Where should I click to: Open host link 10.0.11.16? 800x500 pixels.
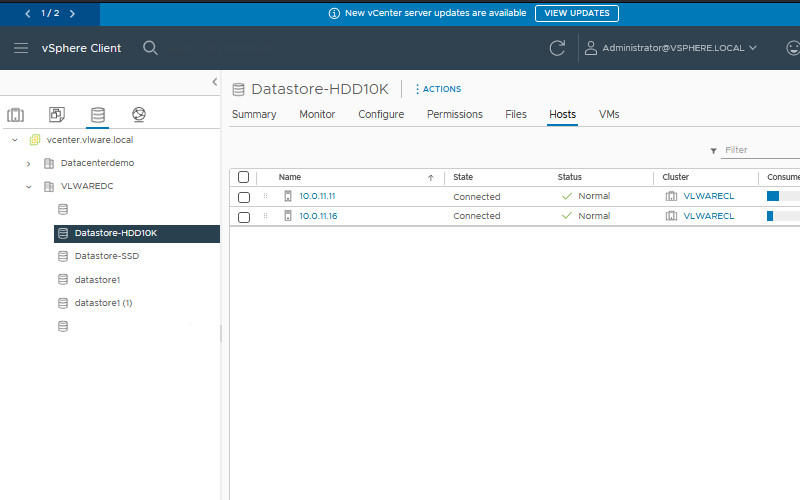tap(318, 216)
